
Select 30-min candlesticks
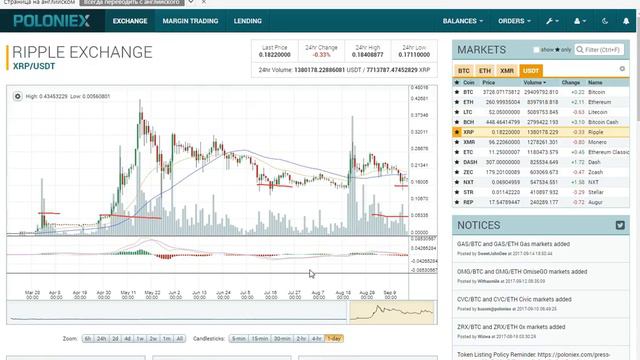pos(282,338)
